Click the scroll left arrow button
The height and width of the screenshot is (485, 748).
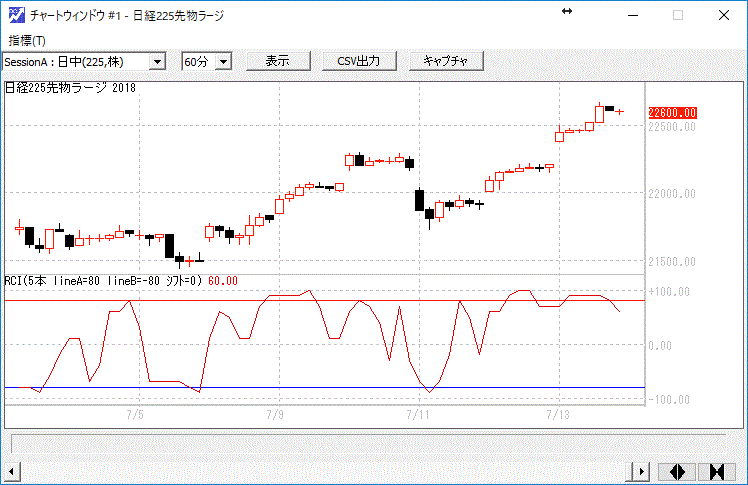tap(11, 472)
